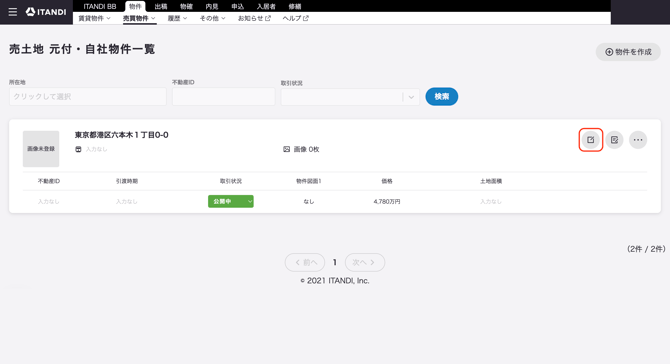Viewport: 670px width, 364px height.
Task: Expand the 賃貸物件 dropdown menu
Action: 94,18
